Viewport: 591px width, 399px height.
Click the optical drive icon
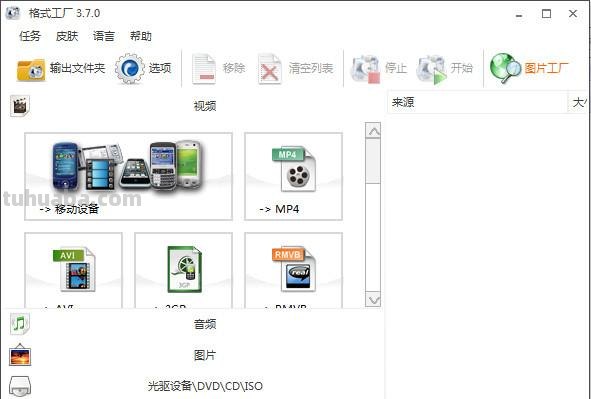[20, 387]
